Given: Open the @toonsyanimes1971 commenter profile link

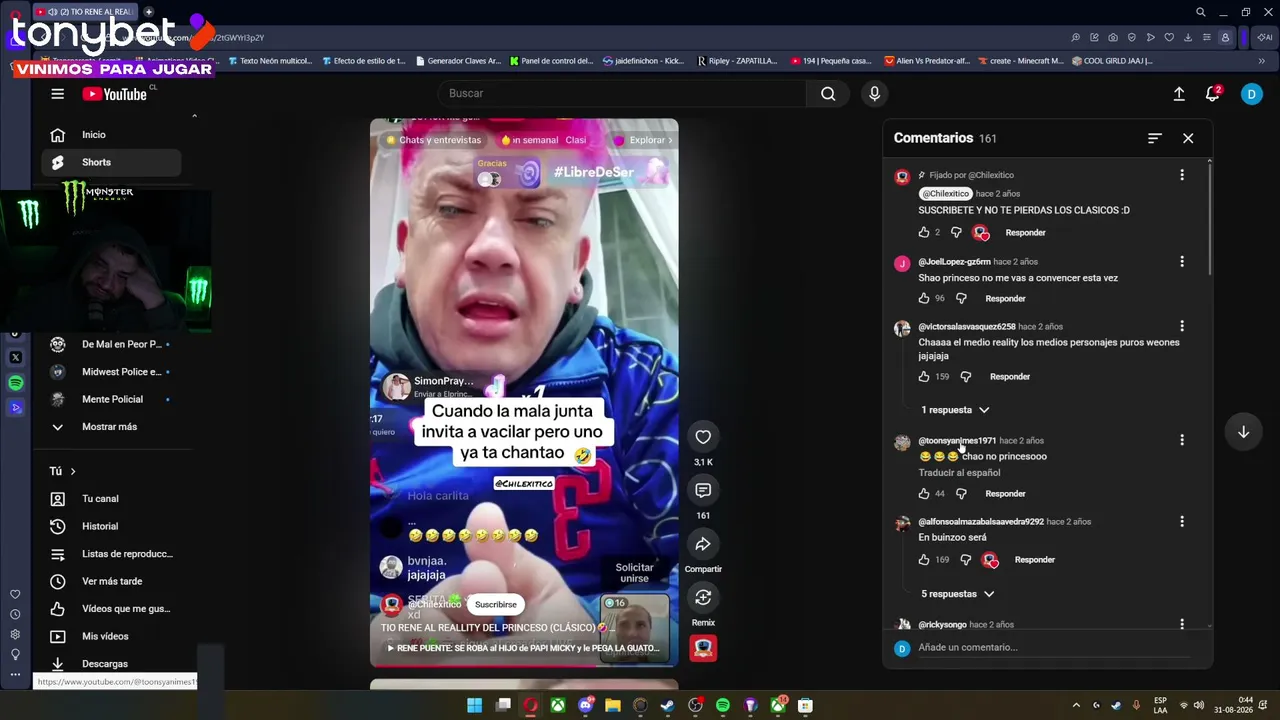Looking at the screenshot, I should [x=957, y=440].
